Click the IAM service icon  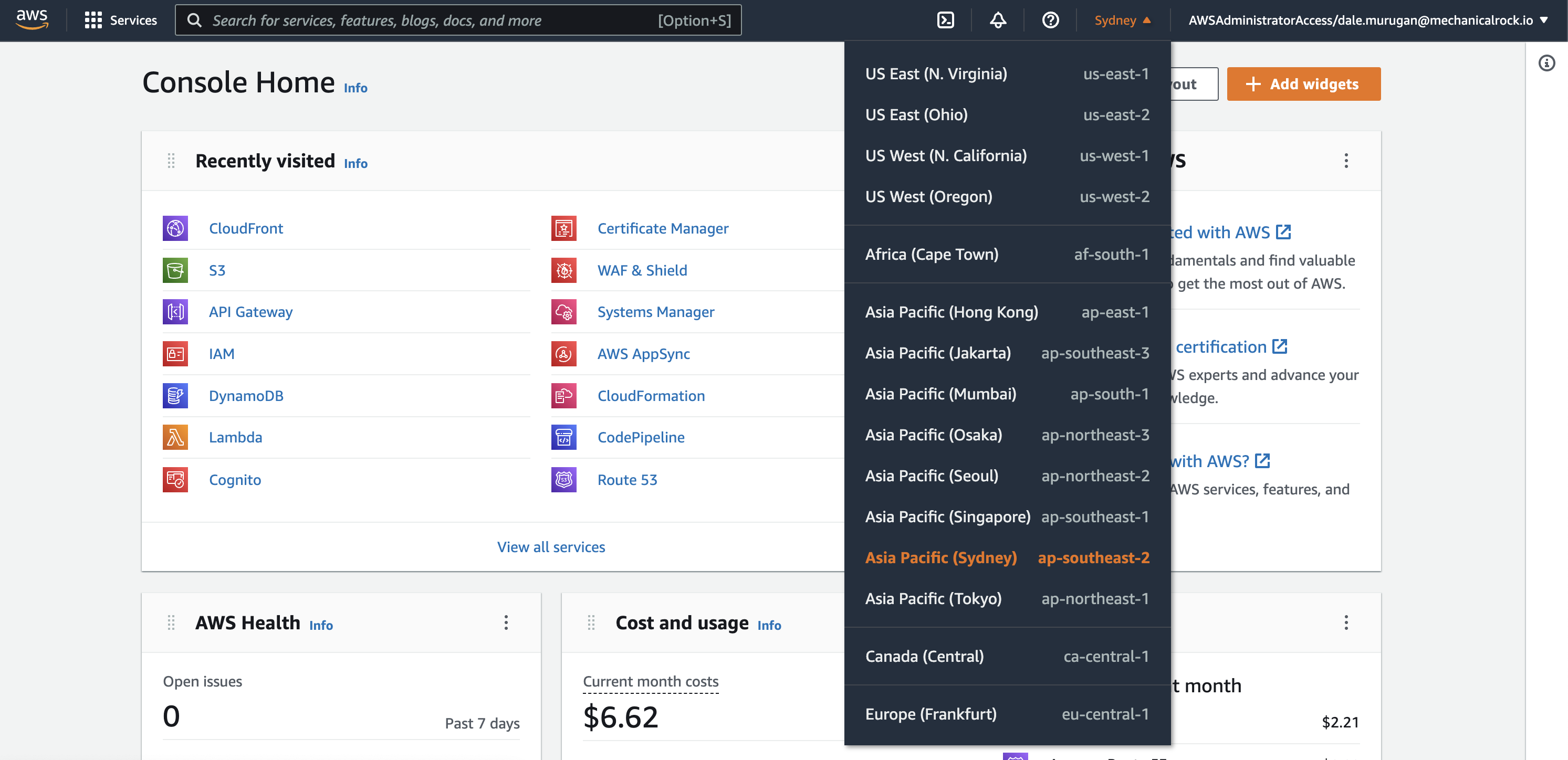coord(175,354)
